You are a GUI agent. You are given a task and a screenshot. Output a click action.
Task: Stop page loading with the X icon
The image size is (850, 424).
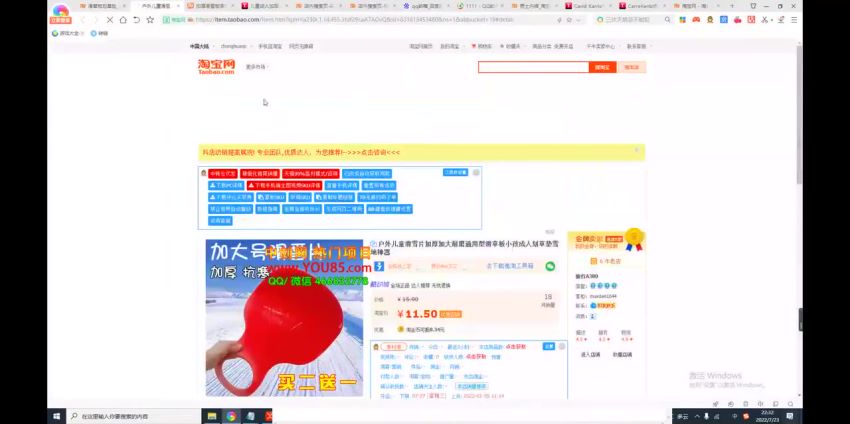click(110, 20)
